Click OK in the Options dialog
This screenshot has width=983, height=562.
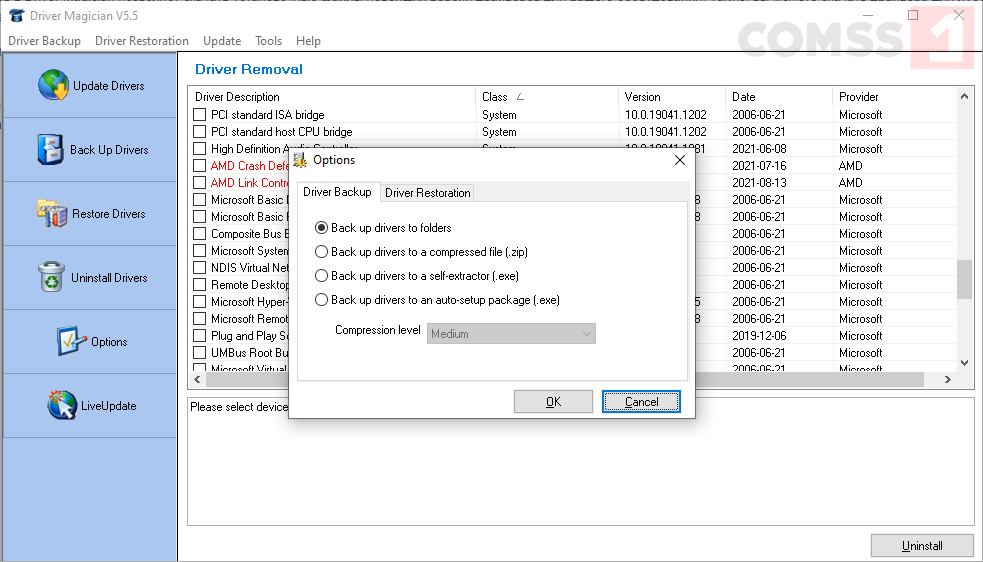553,401
